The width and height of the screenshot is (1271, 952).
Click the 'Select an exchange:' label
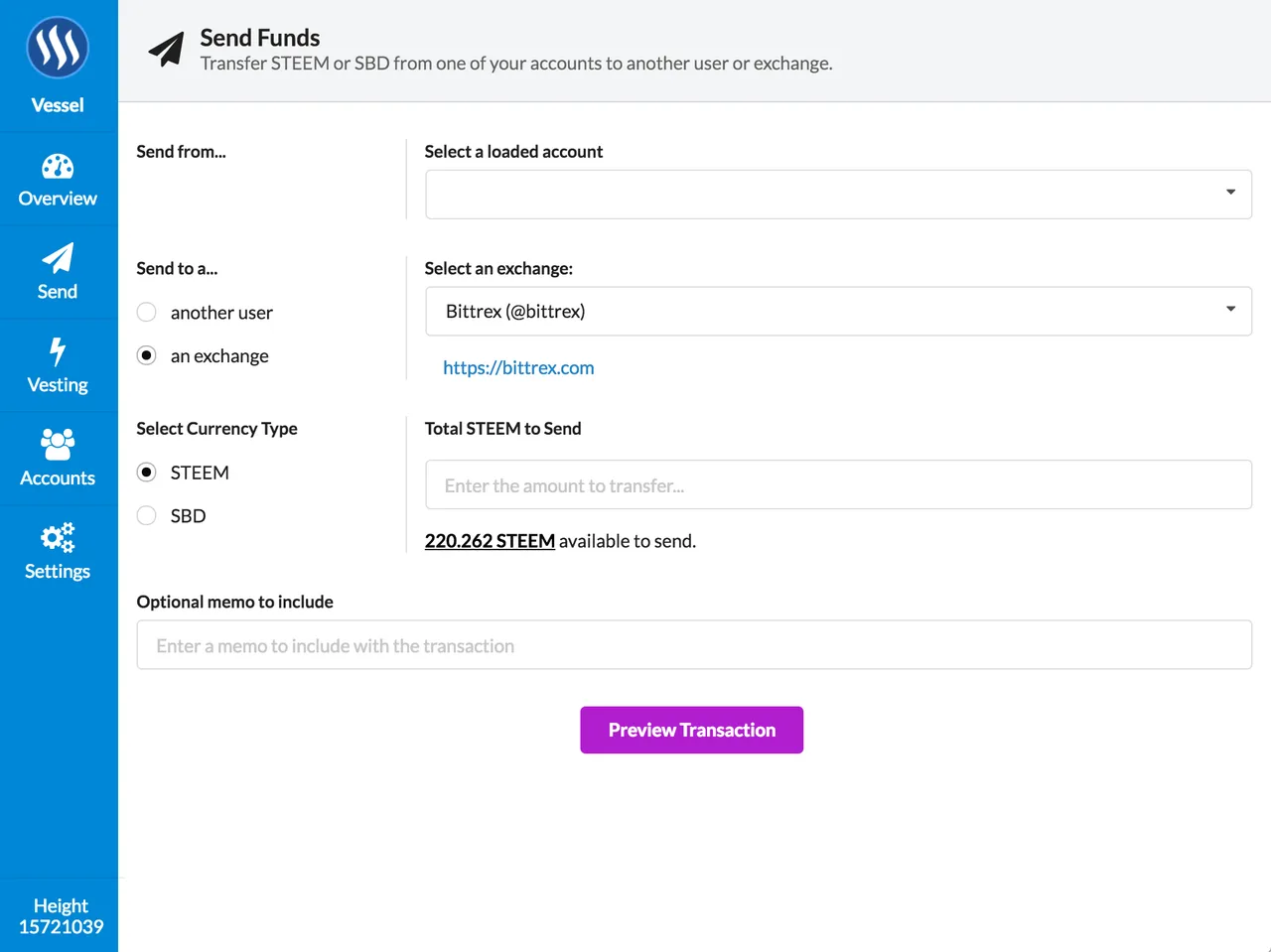pos(498,269)
